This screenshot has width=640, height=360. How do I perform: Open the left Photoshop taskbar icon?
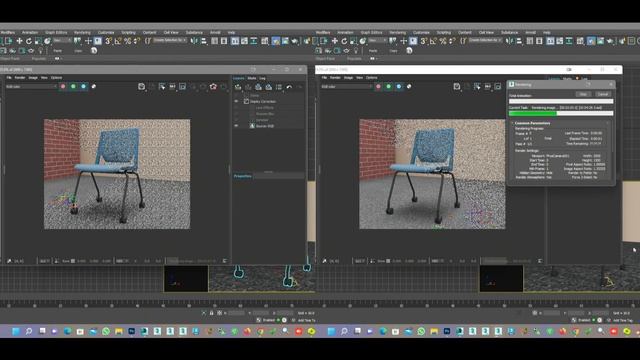[131, 331]
